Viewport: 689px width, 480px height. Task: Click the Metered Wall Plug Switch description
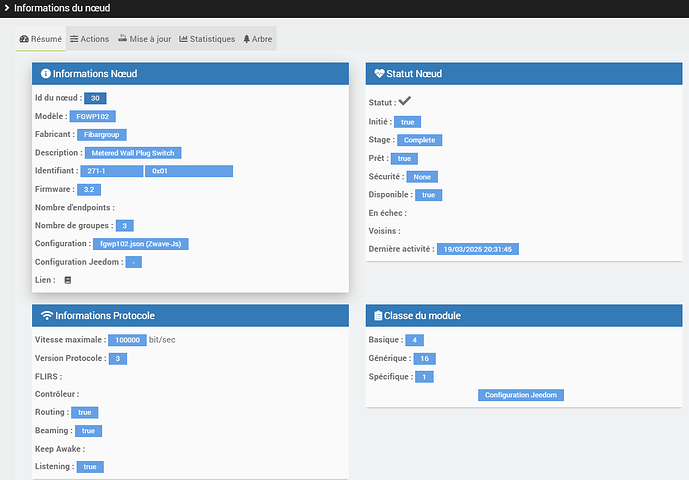pos(134,153)
